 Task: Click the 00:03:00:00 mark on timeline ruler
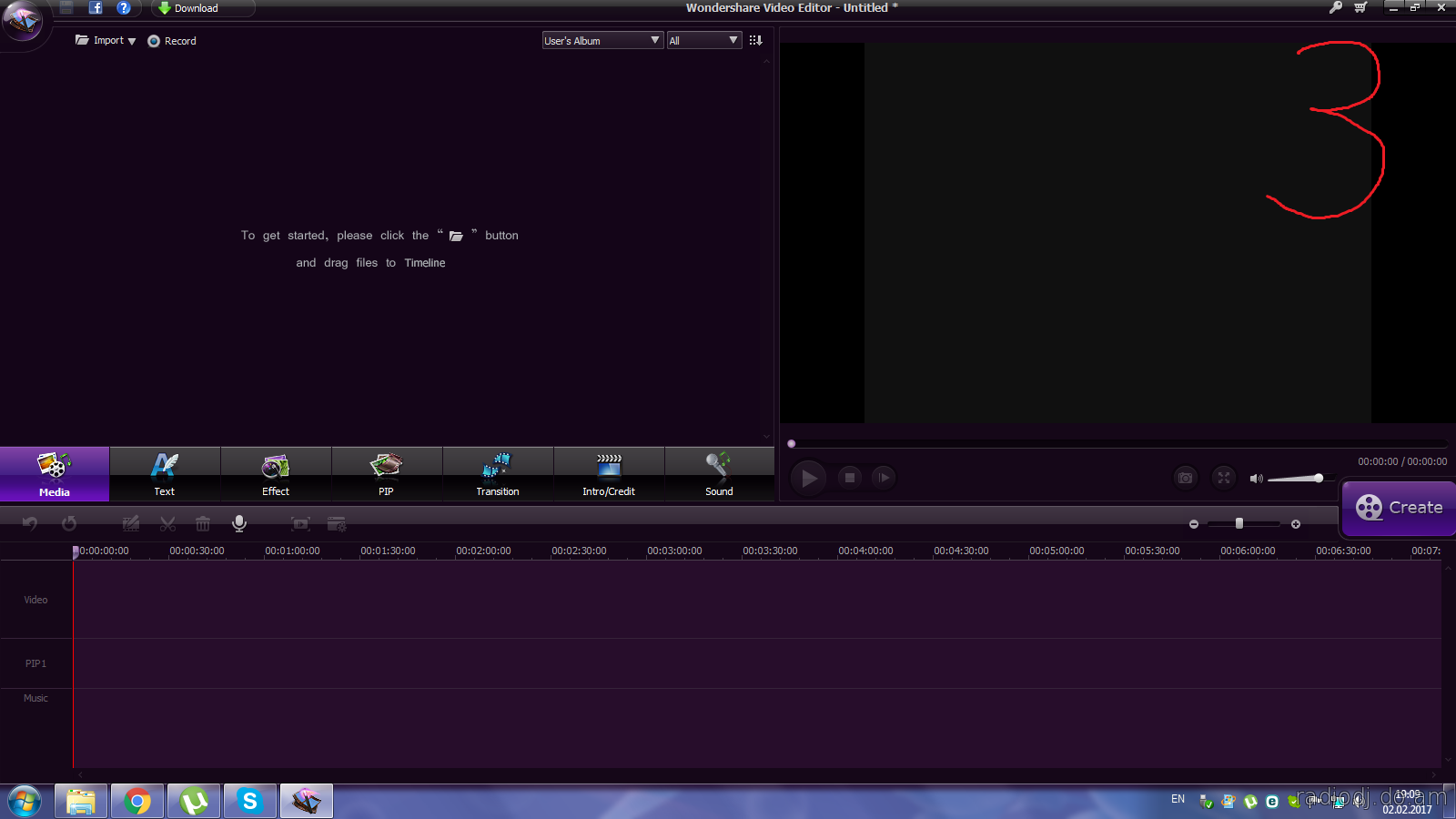click(x=674, y=551)
